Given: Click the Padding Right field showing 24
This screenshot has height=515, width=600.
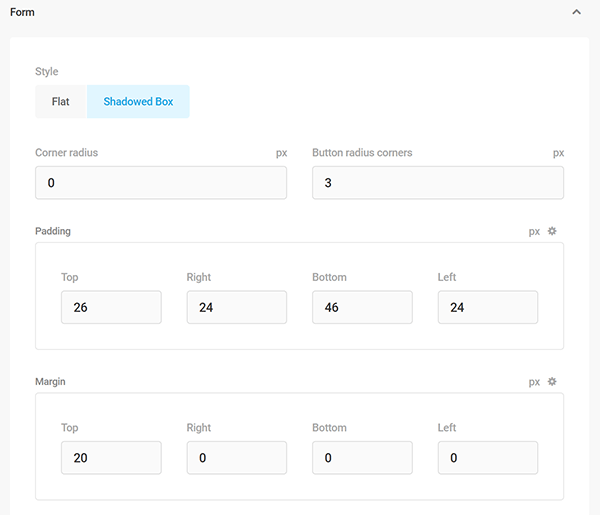Looking at the screenshot, I should (237, 307).
